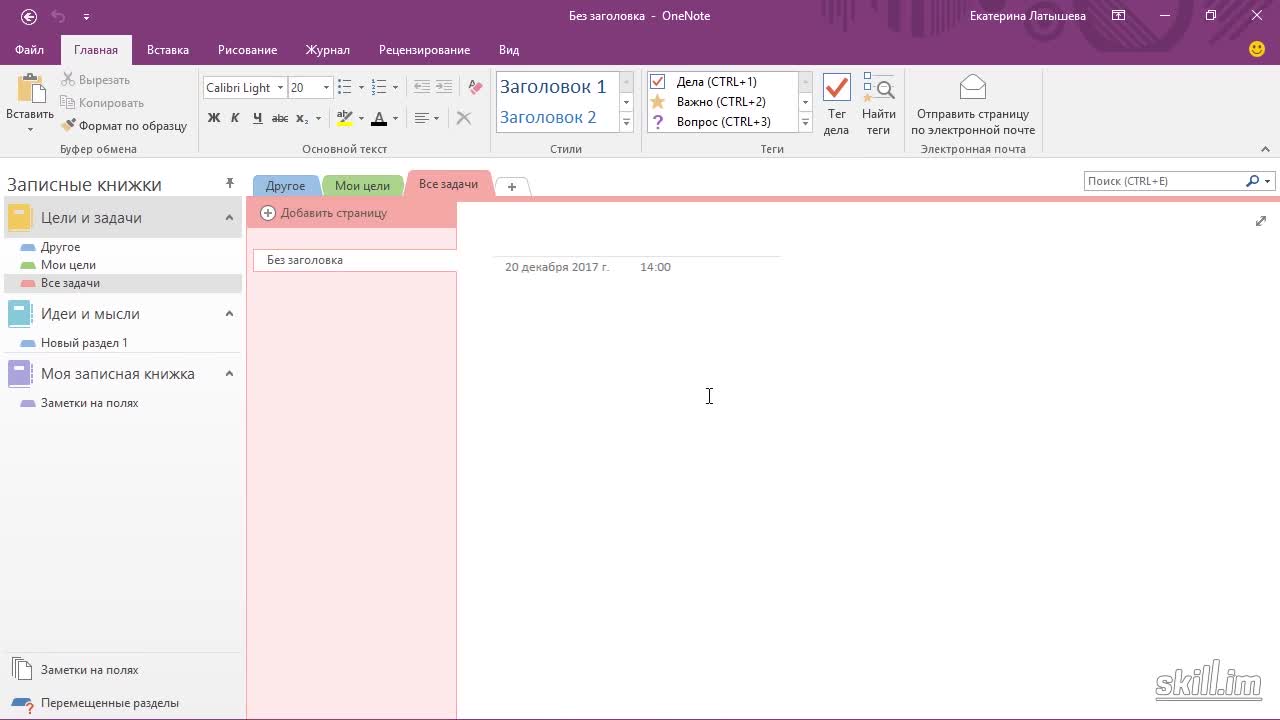The image size is (1280, 720).
Task: Click the Поиск (CTRL+E) search field
Action: pyautogui.click(x=1164, y=181)
